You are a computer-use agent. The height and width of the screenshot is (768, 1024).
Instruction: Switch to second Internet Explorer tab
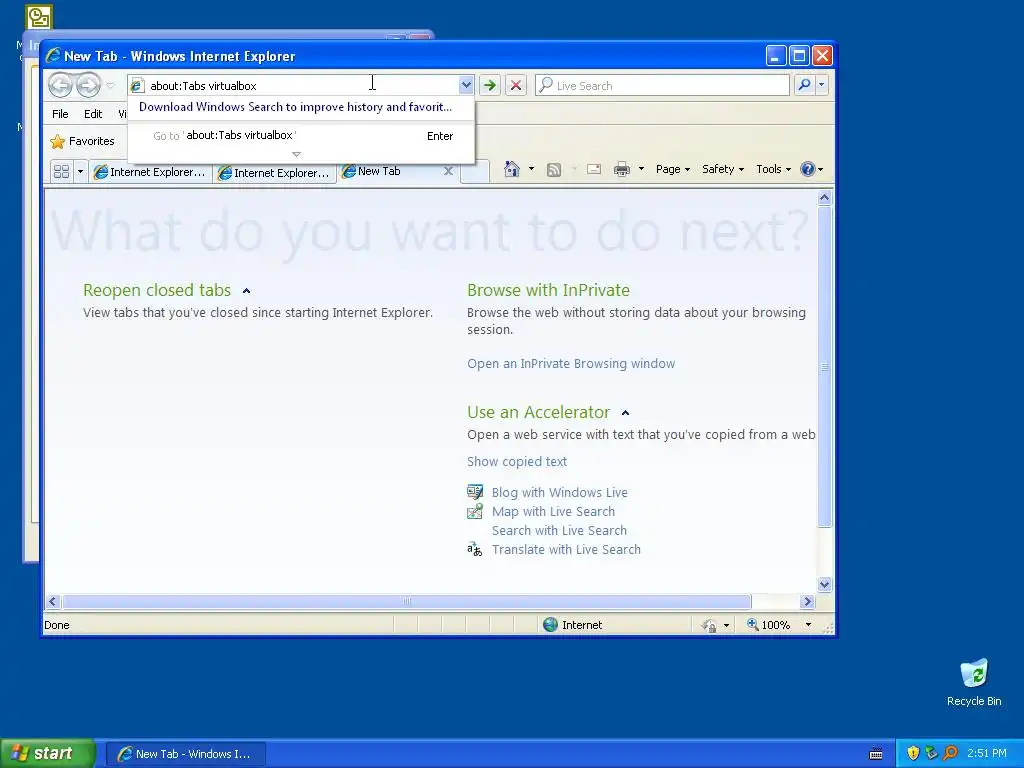(274, 172)
